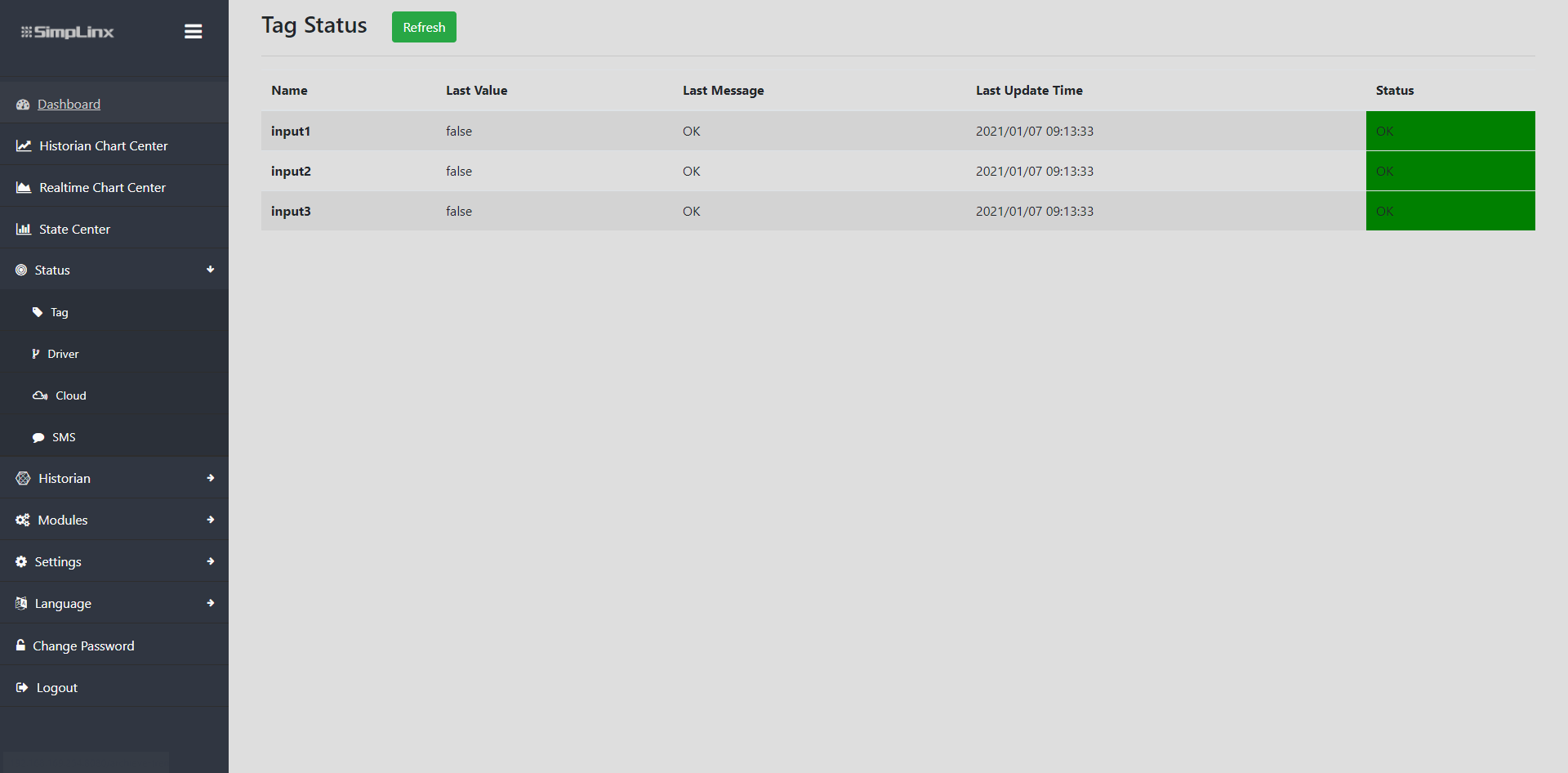The height and width of the screenshot is (773, 1568).
Task: Click the Last Update Time column header
Action: (x=1029, y=91)
